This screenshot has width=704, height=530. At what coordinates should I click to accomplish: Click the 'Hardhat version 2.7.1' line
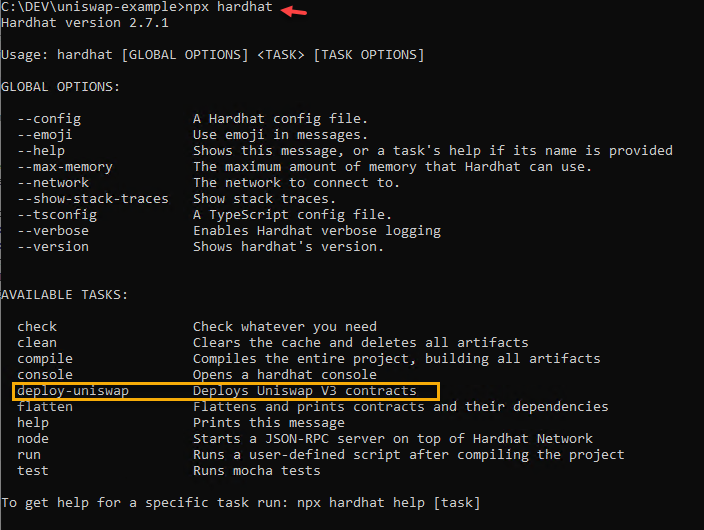(x=84, y=22)
